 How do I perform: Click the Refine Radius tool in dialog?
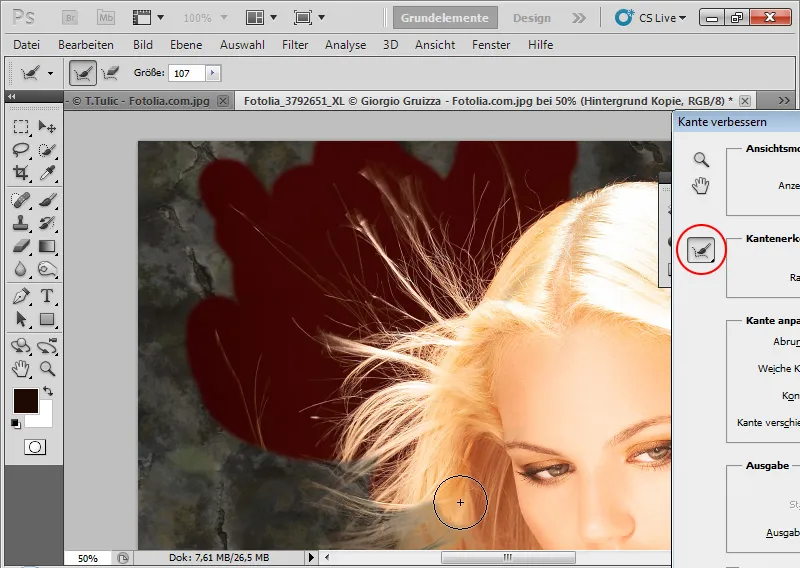(701, 250)
